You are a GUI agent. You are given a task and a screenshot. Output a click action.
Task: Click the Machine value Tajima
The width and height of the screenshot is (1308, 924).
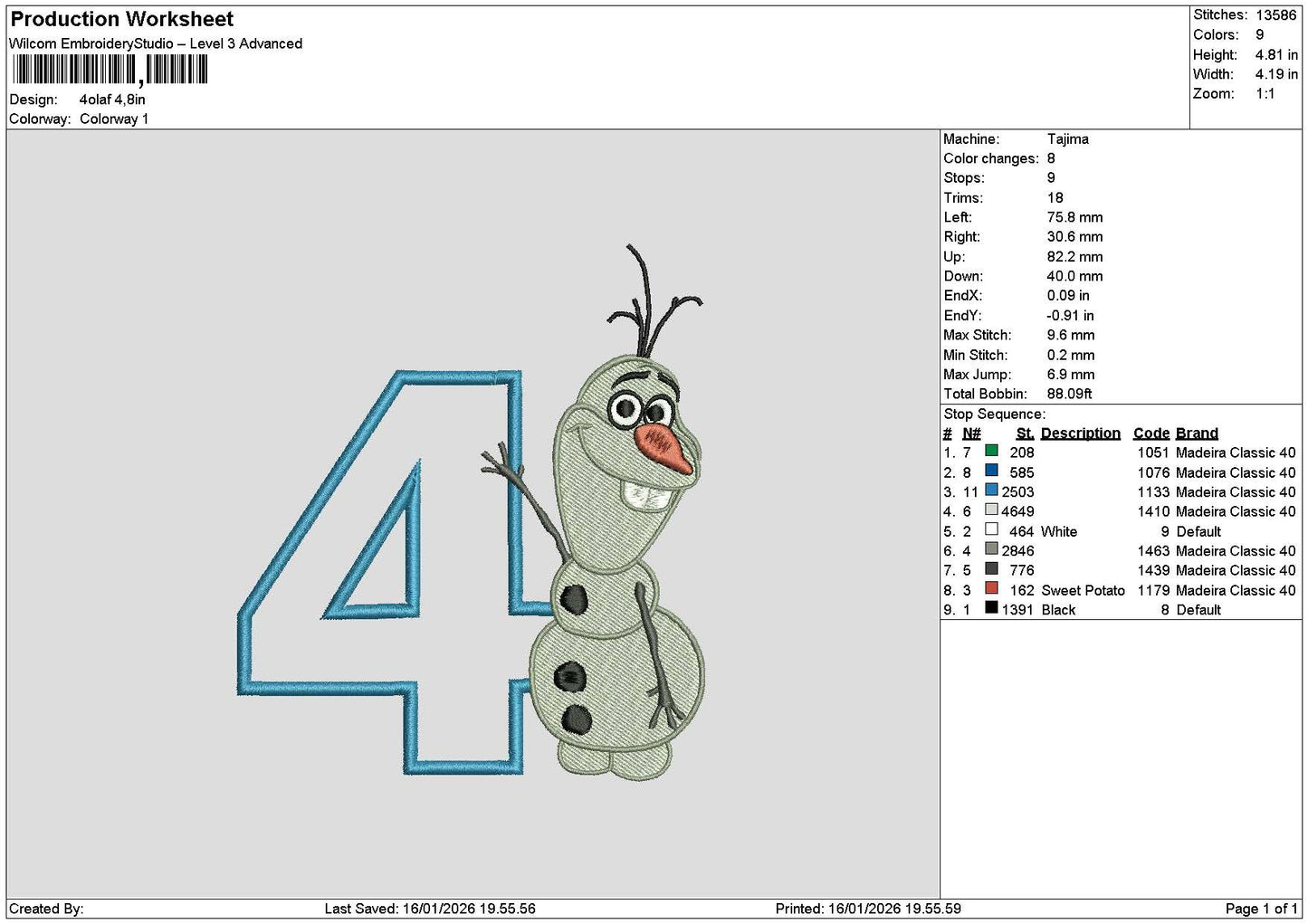[x=1068, y=139]
